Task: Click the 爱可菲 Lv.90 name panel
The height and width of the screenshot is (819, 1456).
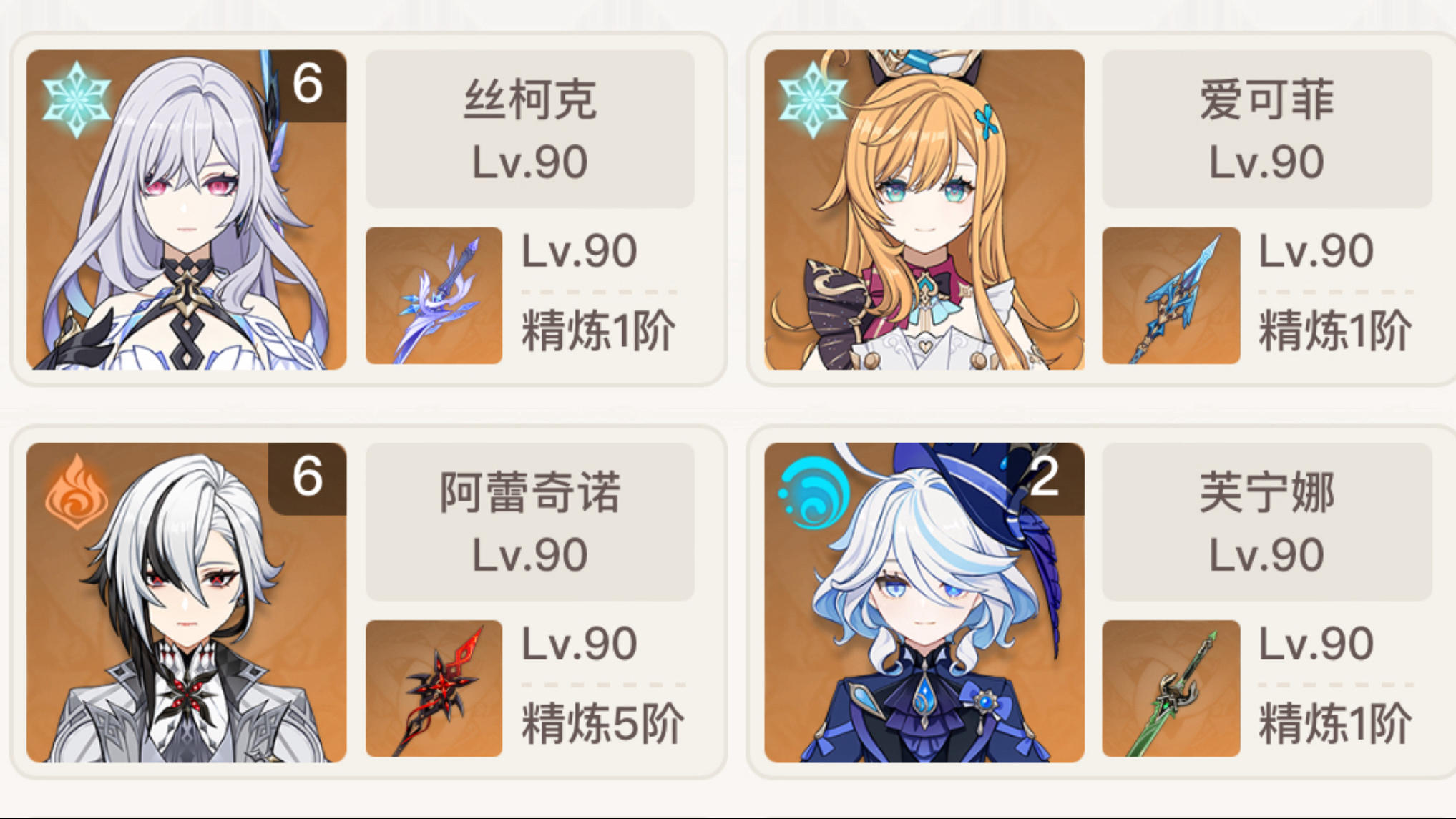Action: pos(1266,129)
